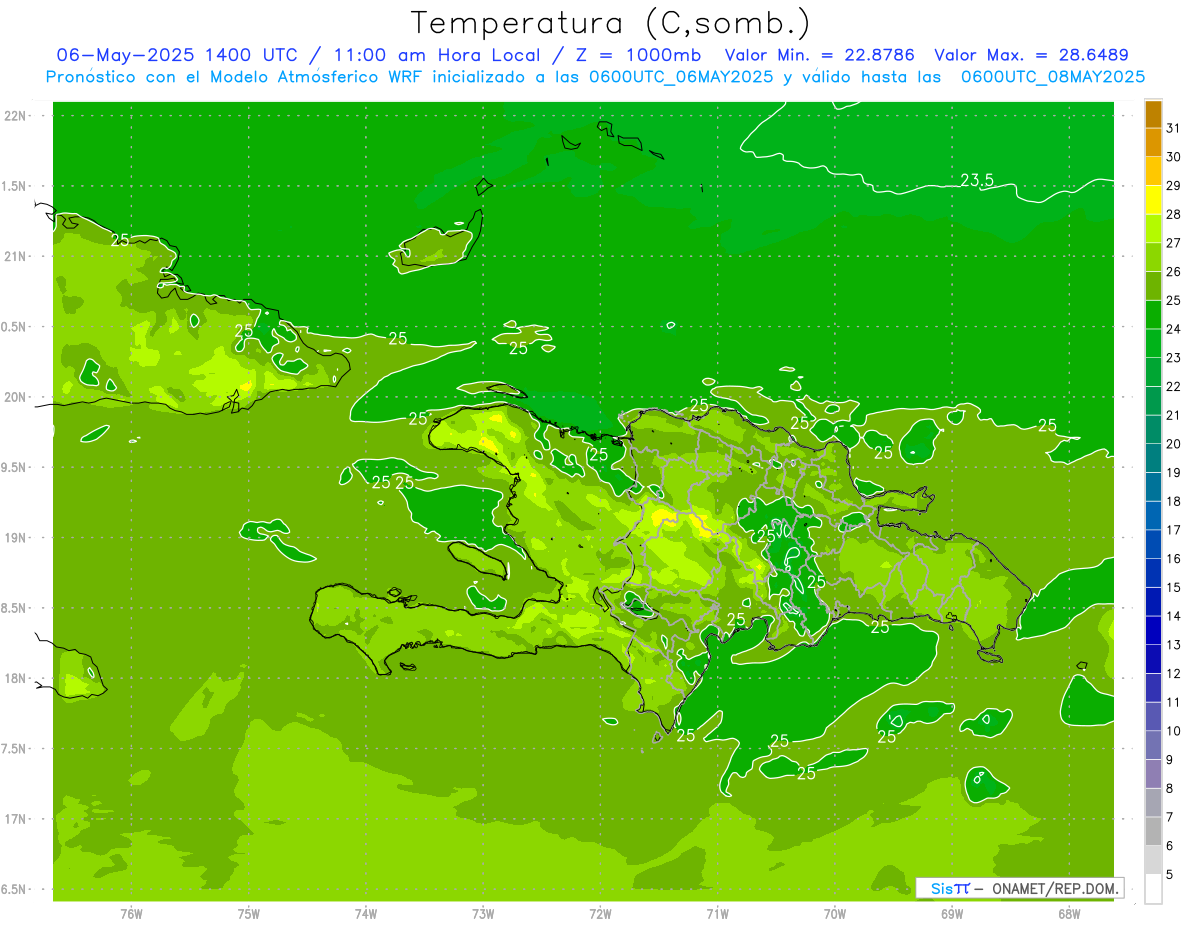Viewport: 1200px width, 927px height.
Task: Pick the blue legend band between 16 and 17
Action: click(x=1153, y=544)
